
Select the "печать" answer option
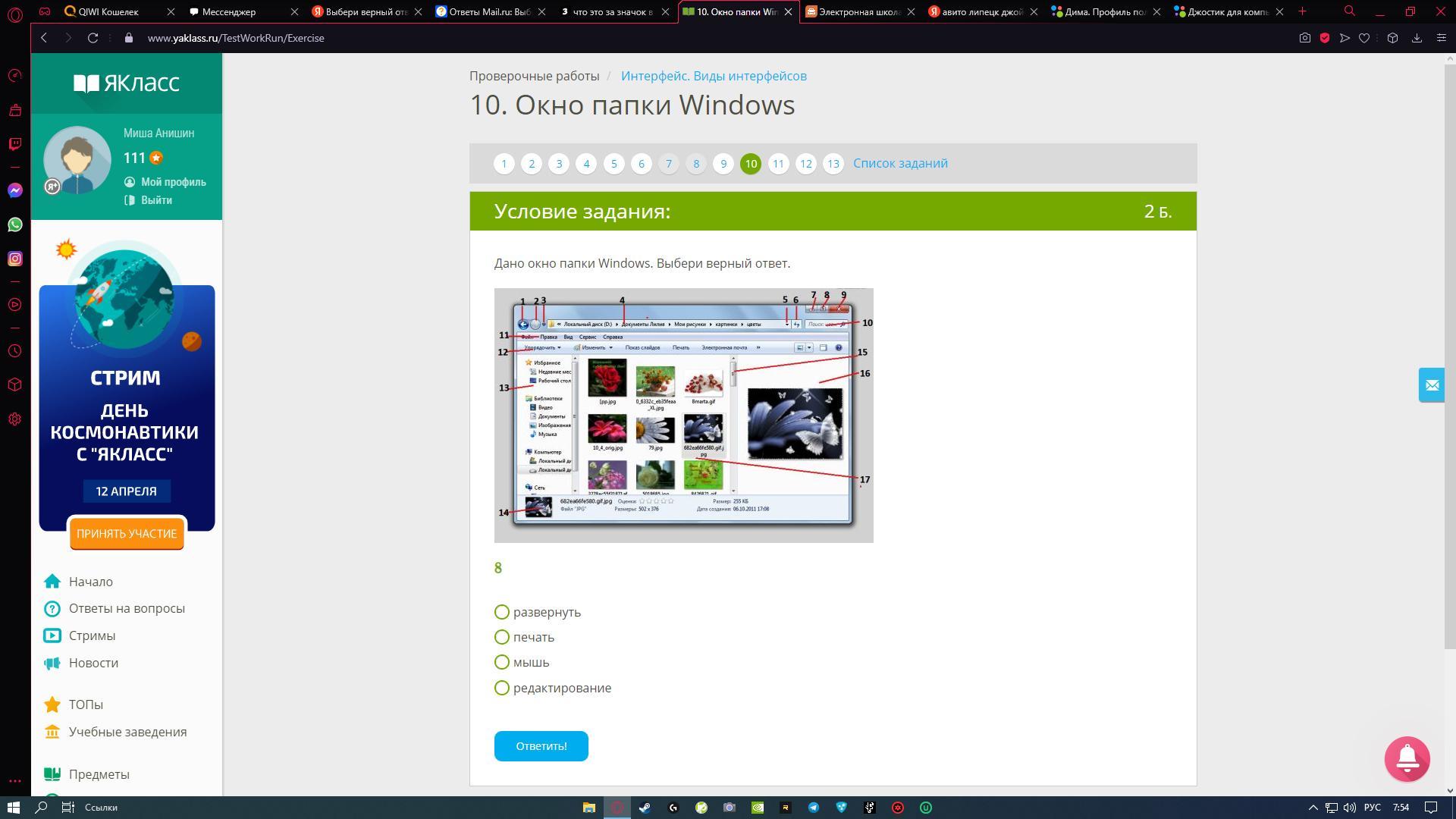(502, 637)
